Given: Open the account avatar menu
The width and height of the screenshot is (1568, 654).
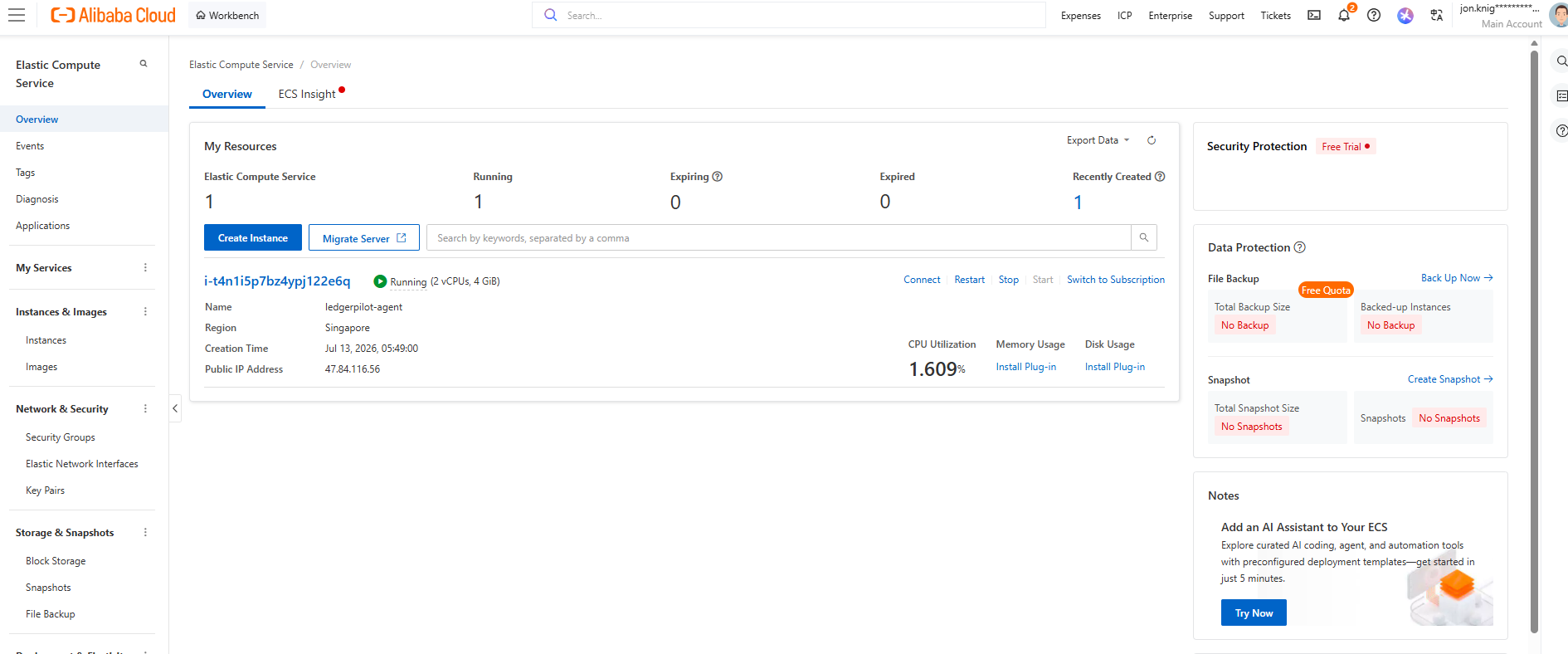Looking at the screenshot, I should (1558, 15).
